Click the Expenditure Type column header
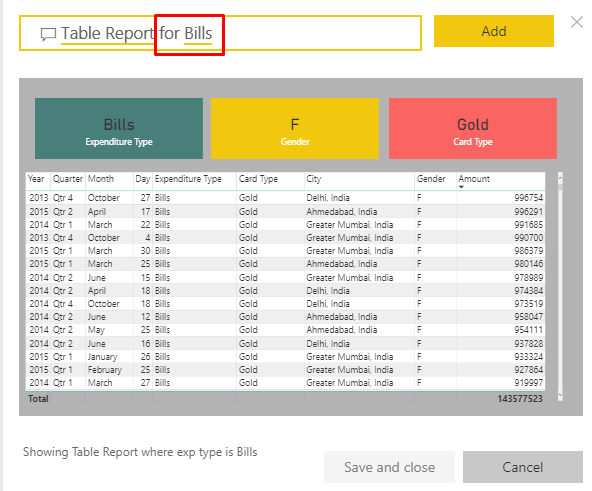Image resolution: width=592 pixels, height=491 pixels. [x=188, y=179]
